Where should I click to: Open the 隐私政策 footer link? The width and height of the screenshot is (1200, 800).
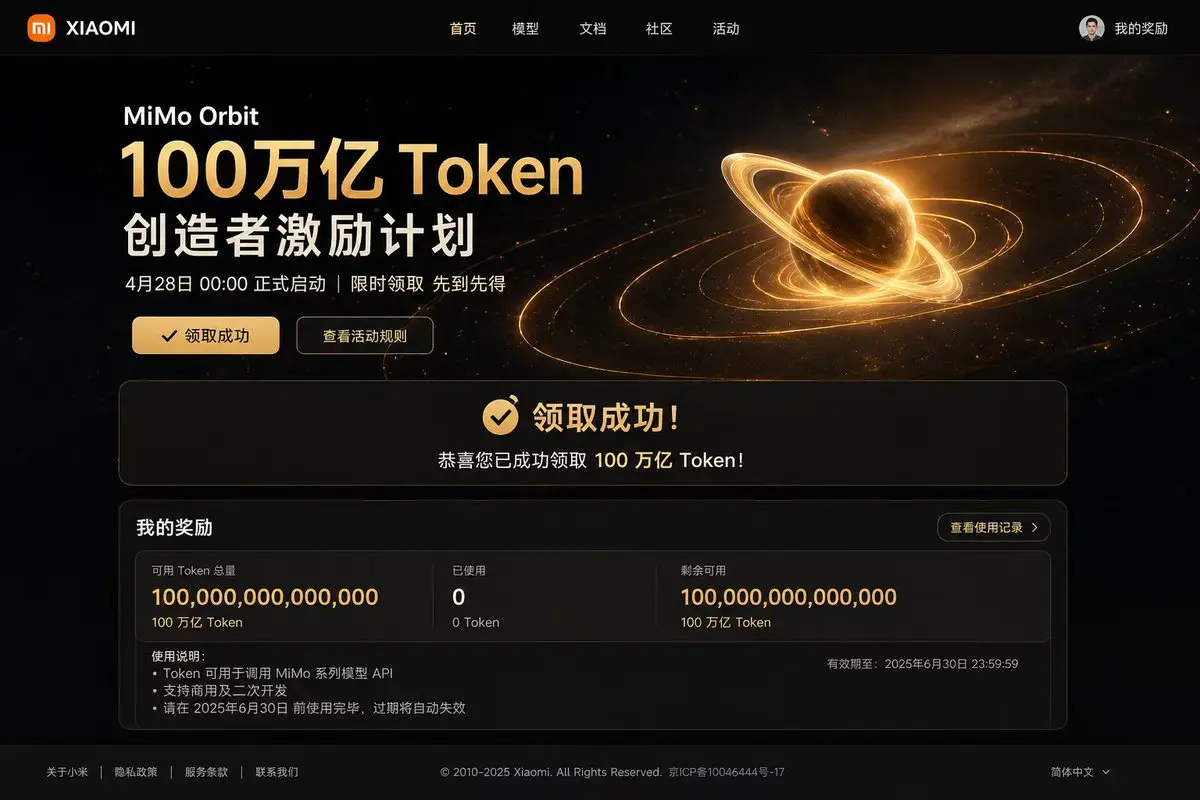pos(135,772)
